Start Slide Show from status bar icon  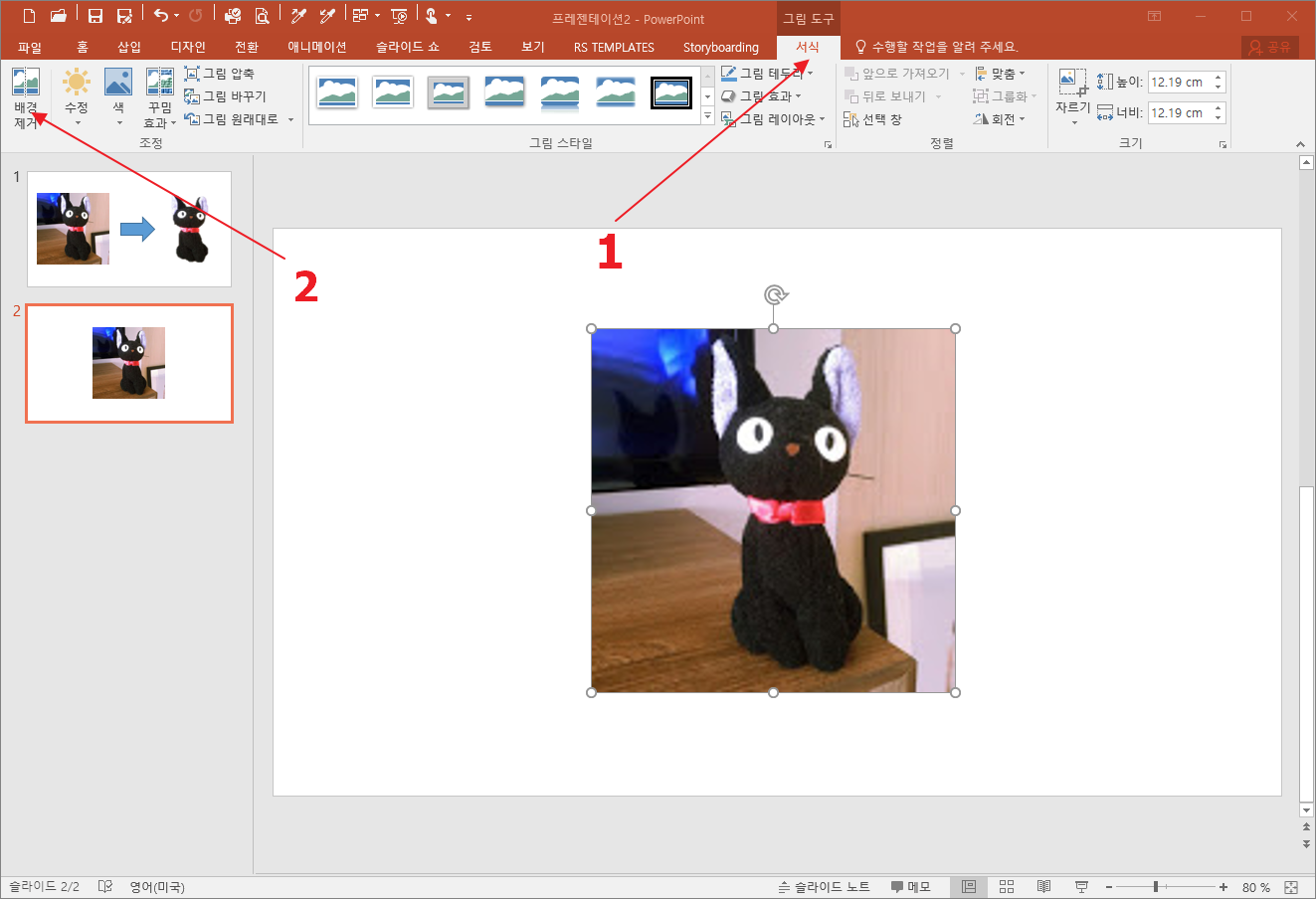(x=1081, y=886)
